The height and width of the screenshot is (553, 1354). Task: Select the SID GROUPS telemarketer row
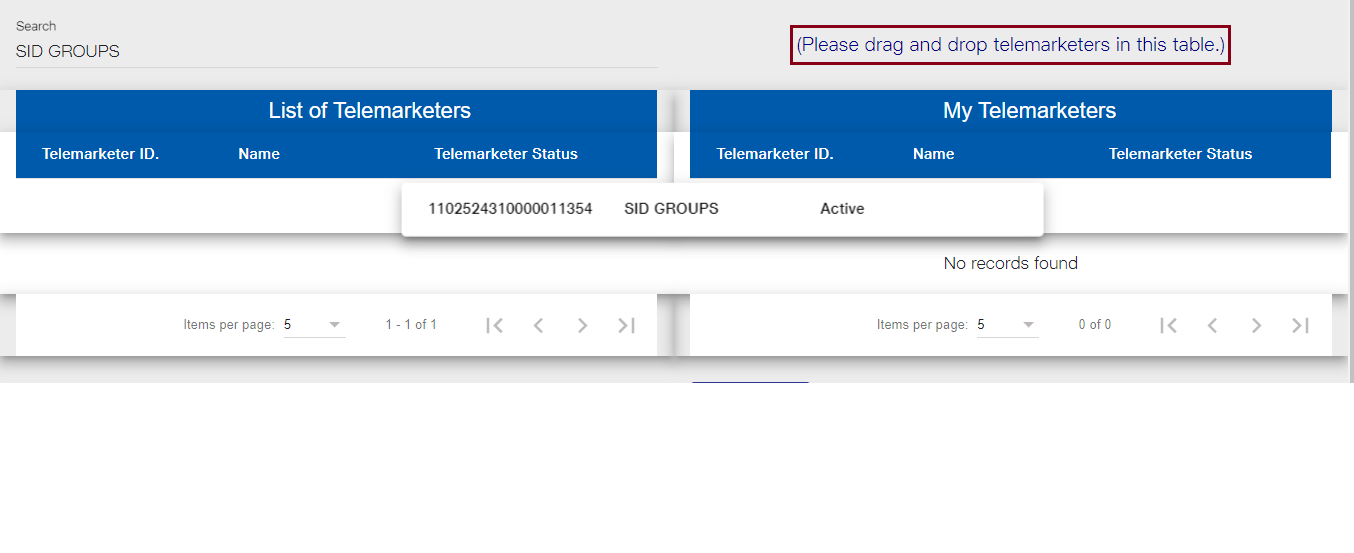coord(722,209)
